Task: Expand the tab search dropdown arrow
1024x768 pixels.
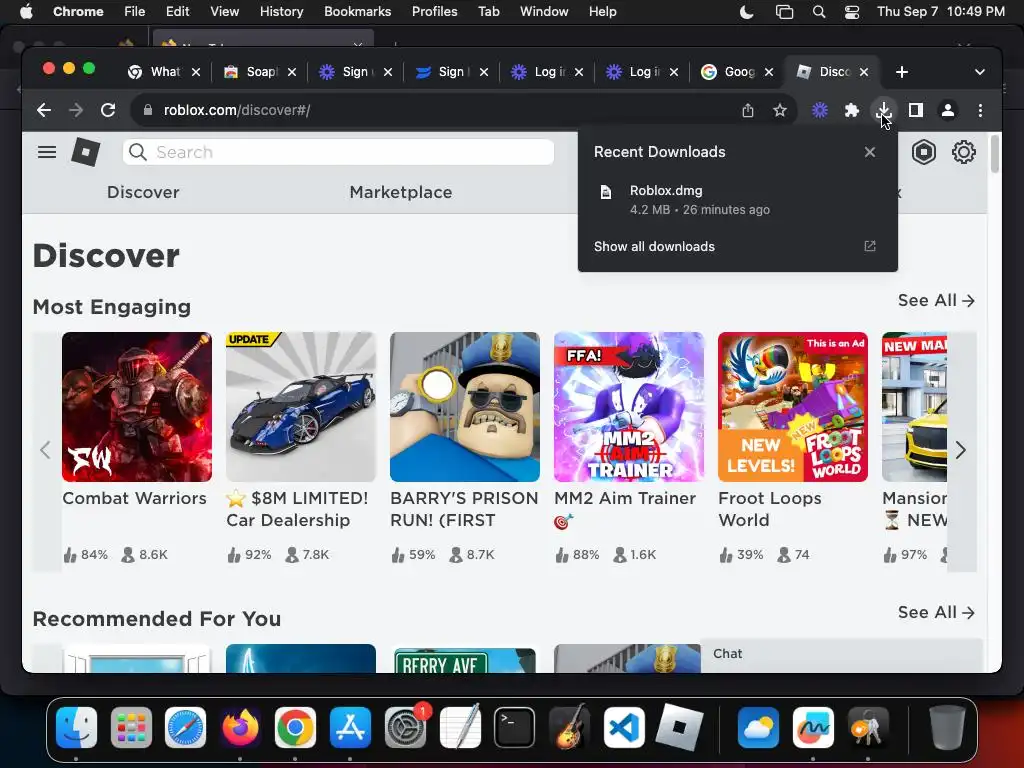Action: tap(979, 72)
